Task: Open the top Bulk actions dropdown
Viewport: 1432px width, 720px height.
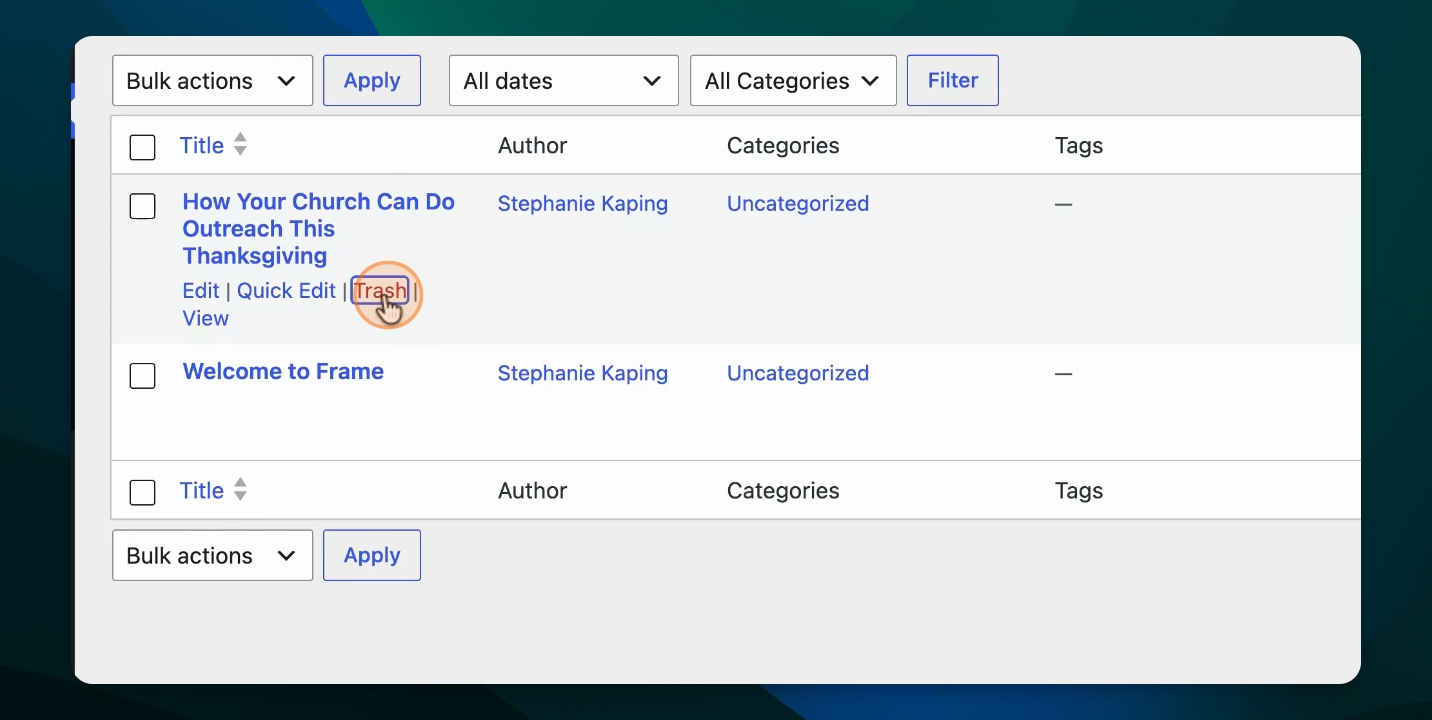Action: tap(212, 81)
